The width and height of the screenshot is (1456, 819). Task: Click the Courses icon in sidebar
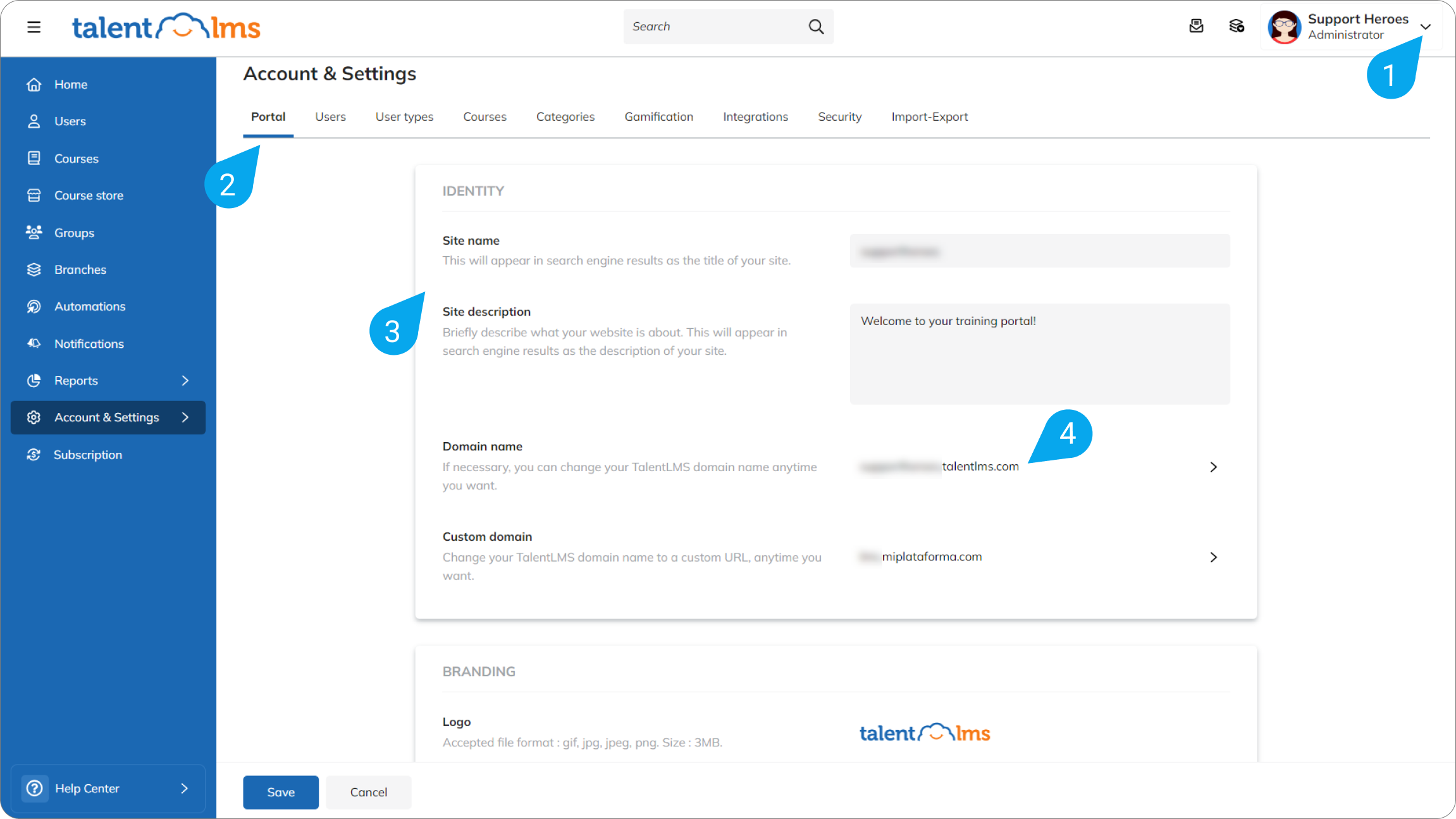point(34,158)
